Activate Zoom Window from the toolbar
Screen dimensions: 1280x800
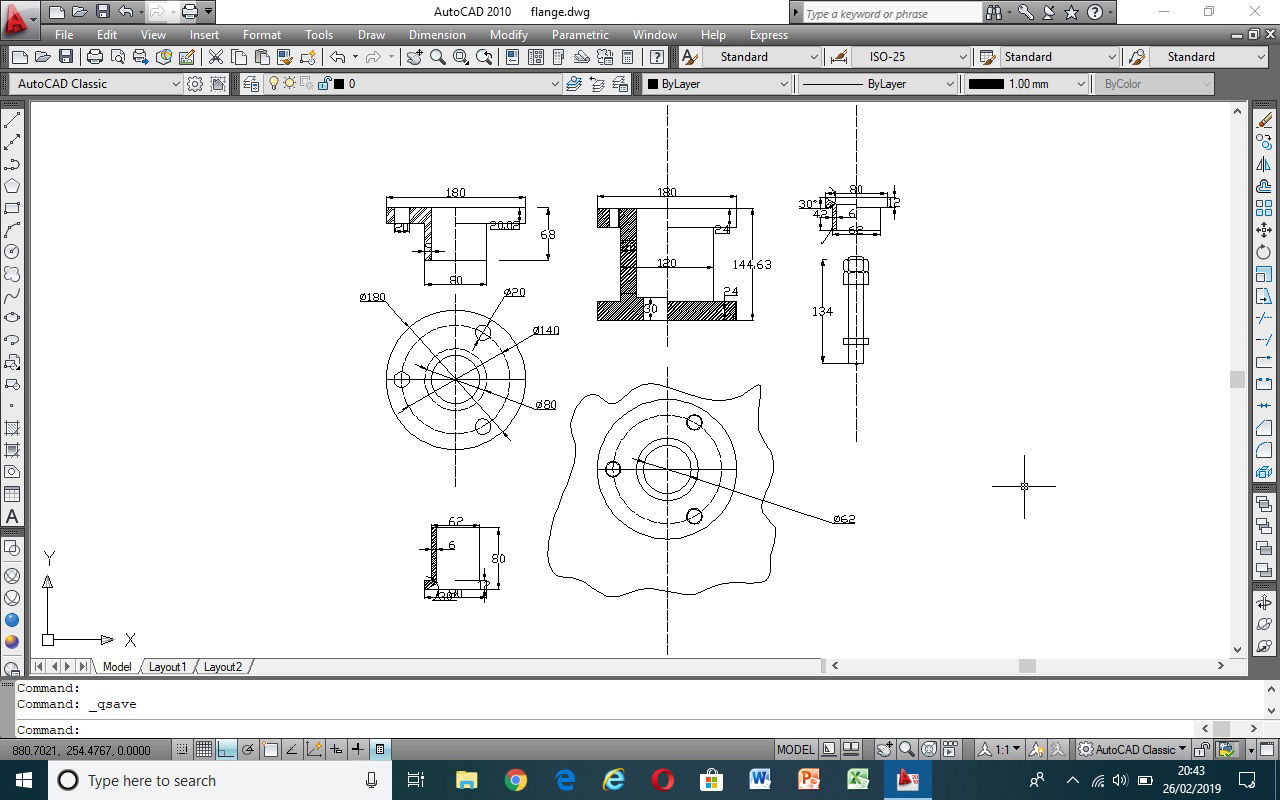coord(458,57)
